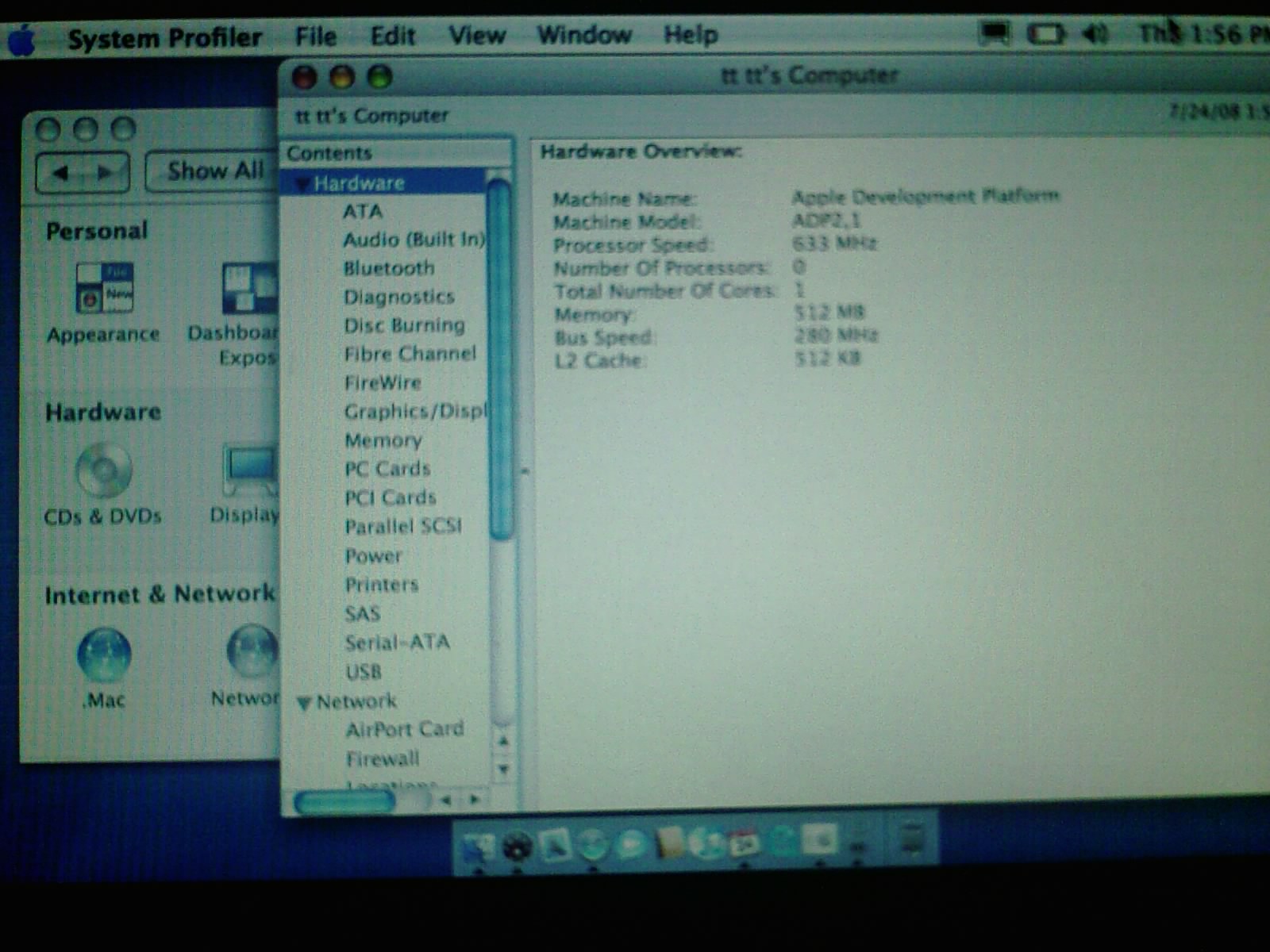Click the horizontal scrollbar thumb below Contents

344,801
